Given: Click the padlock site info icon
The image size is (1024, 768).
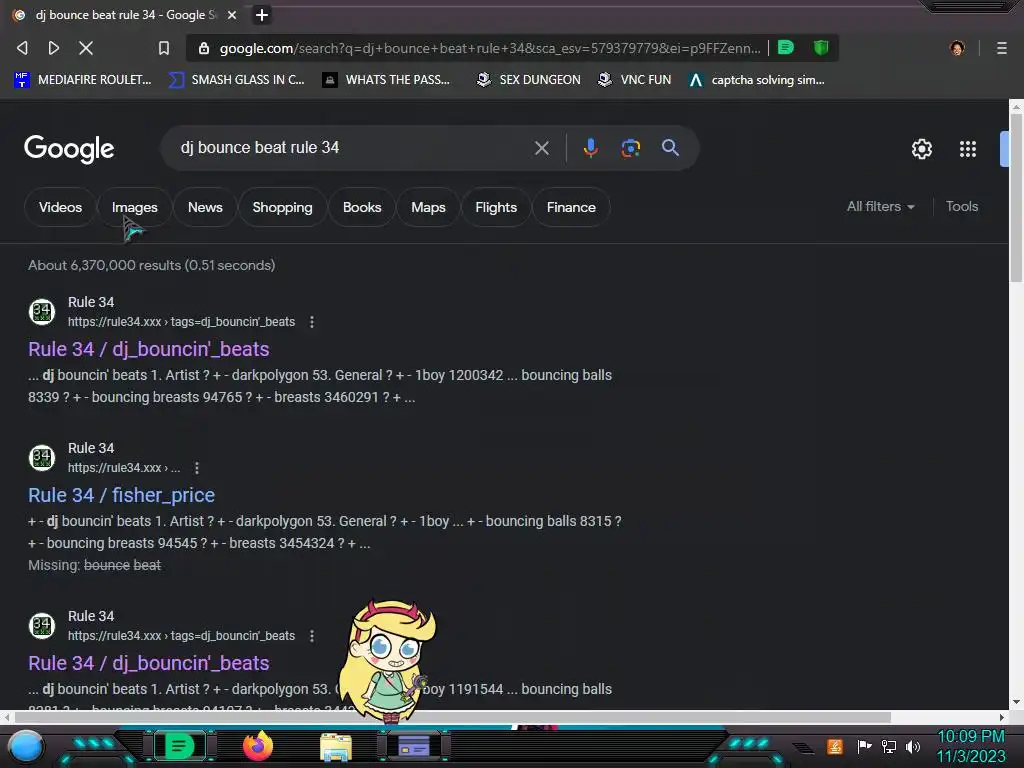Looking at the screenshot, I should click(204, 48).
